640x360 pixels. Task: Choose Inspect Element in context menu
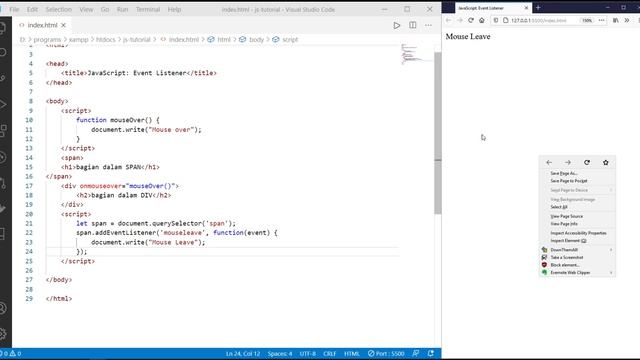(x=577, y=241)
